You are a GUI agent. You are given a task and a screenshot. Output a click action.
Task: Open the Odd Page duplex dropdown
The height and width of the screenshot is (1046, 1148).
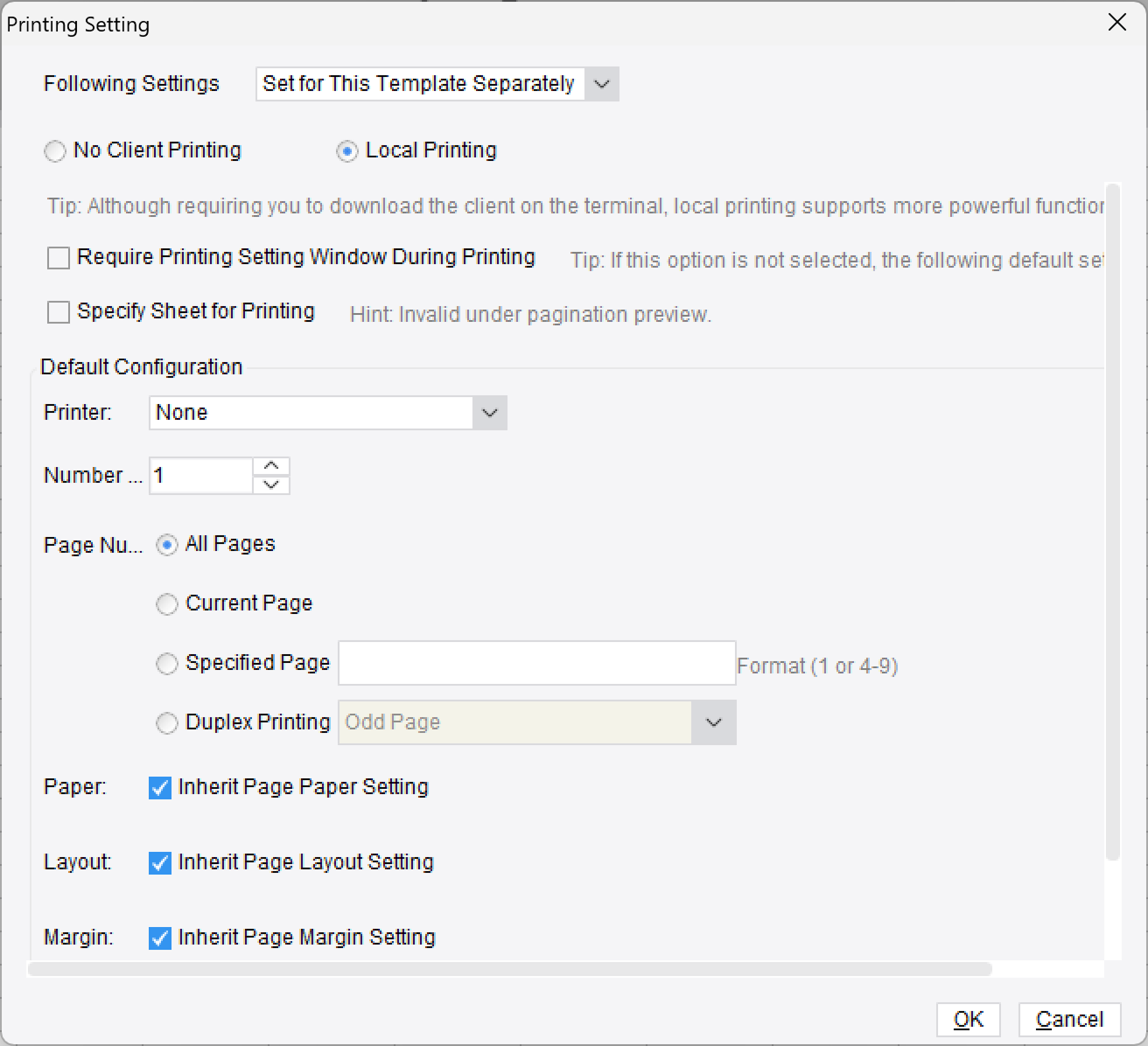tap(714, 722)
